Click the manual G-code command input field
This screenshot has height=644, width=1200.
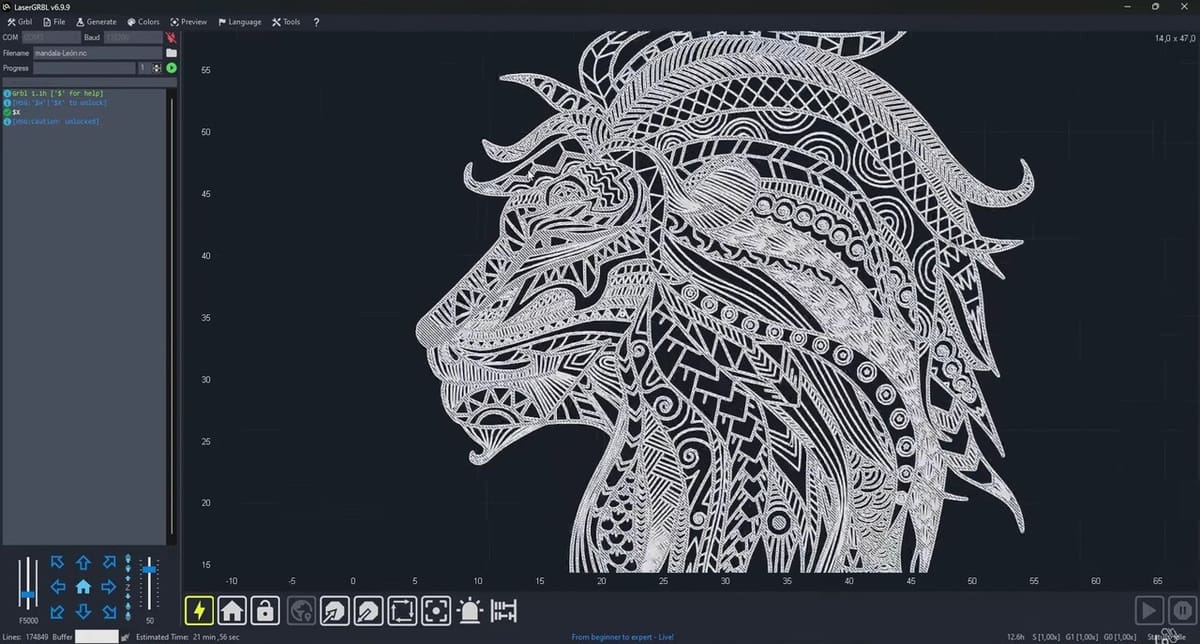[x=88, y=82]
